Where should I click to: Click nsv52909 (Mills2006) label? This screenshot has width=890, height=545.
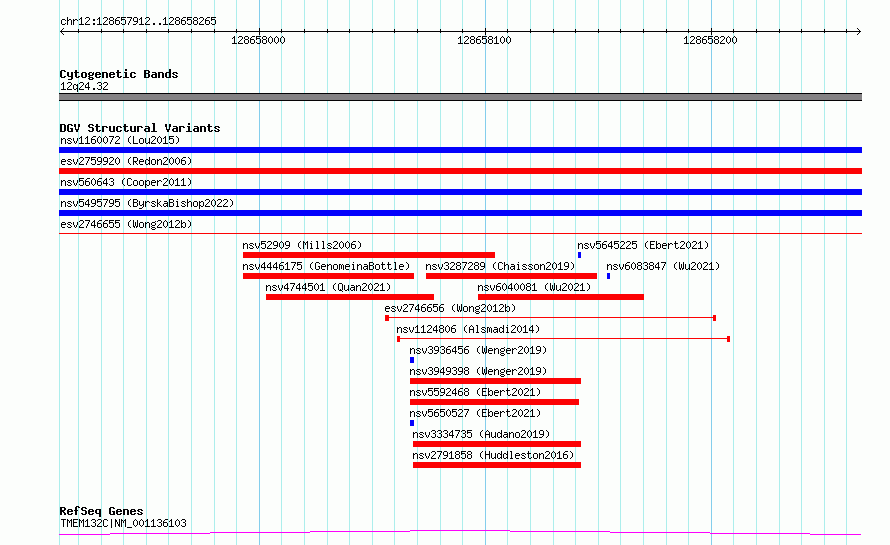pos(302,245)
